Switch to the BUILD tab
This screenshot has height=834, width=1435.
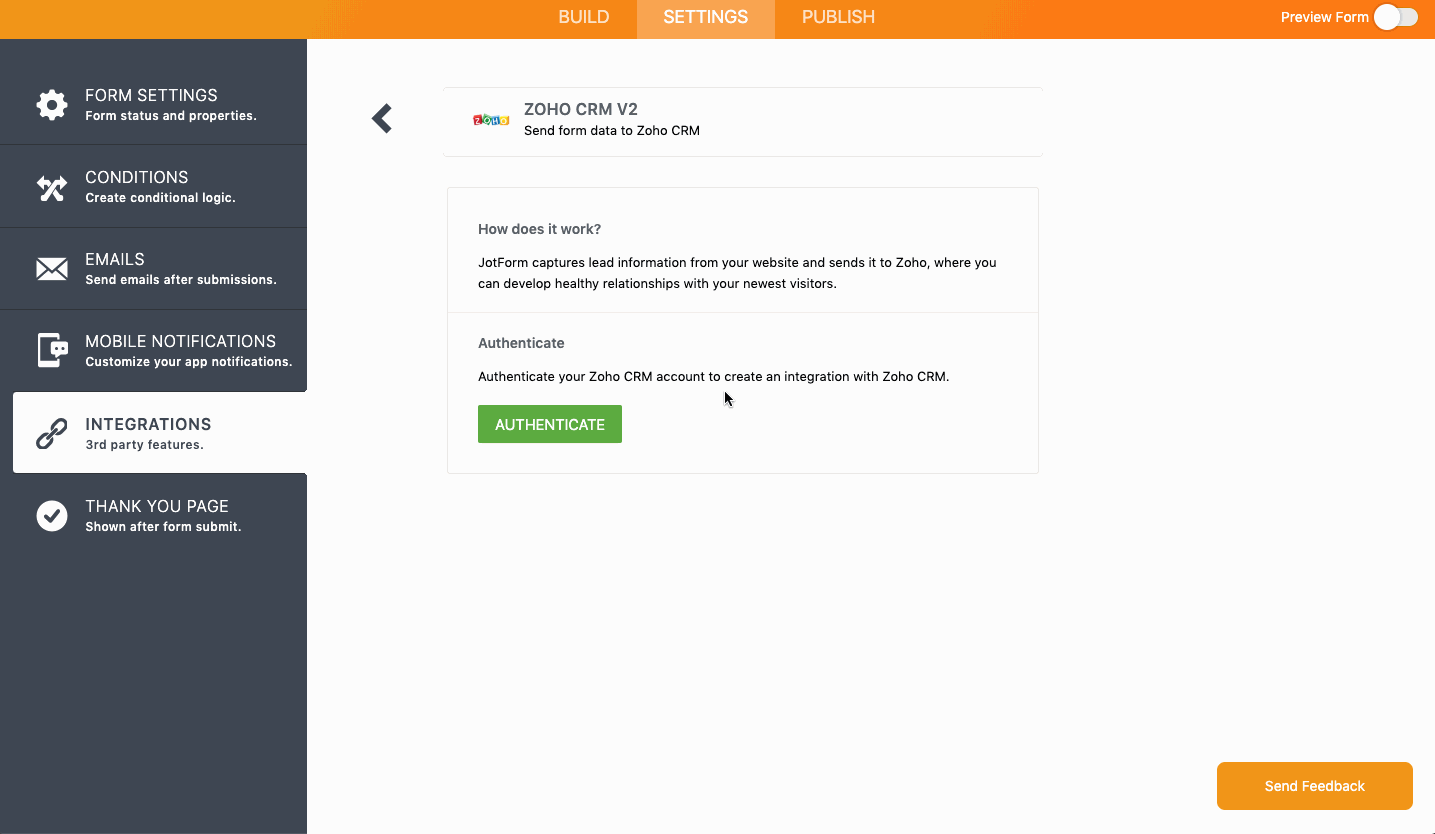click(584, 17)
